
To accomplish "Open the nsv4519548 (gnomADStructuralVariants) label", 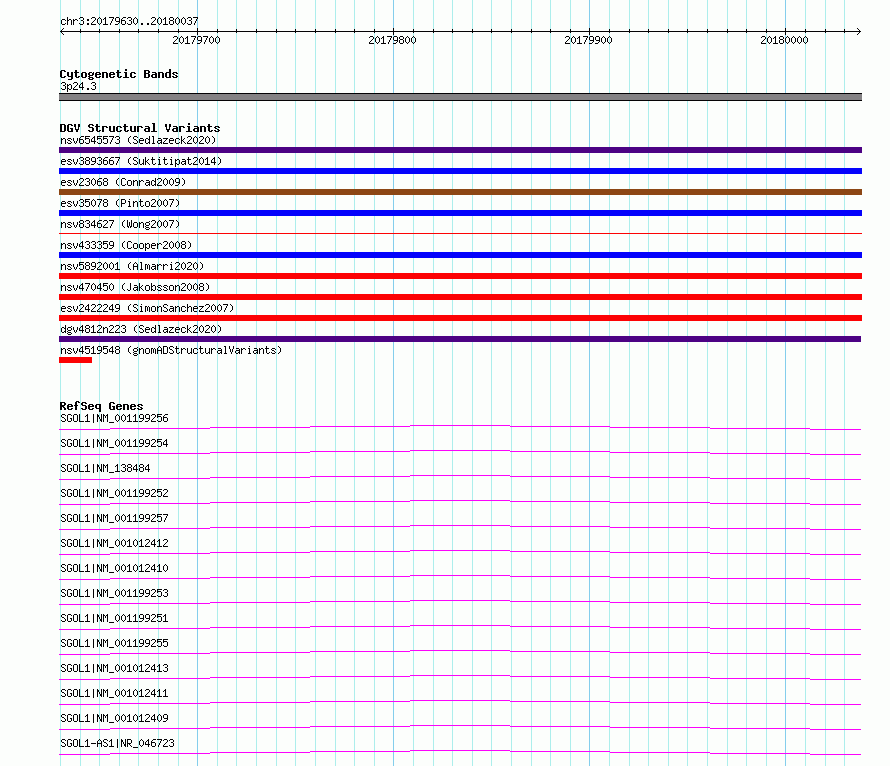I will click(x=171, y=350).
